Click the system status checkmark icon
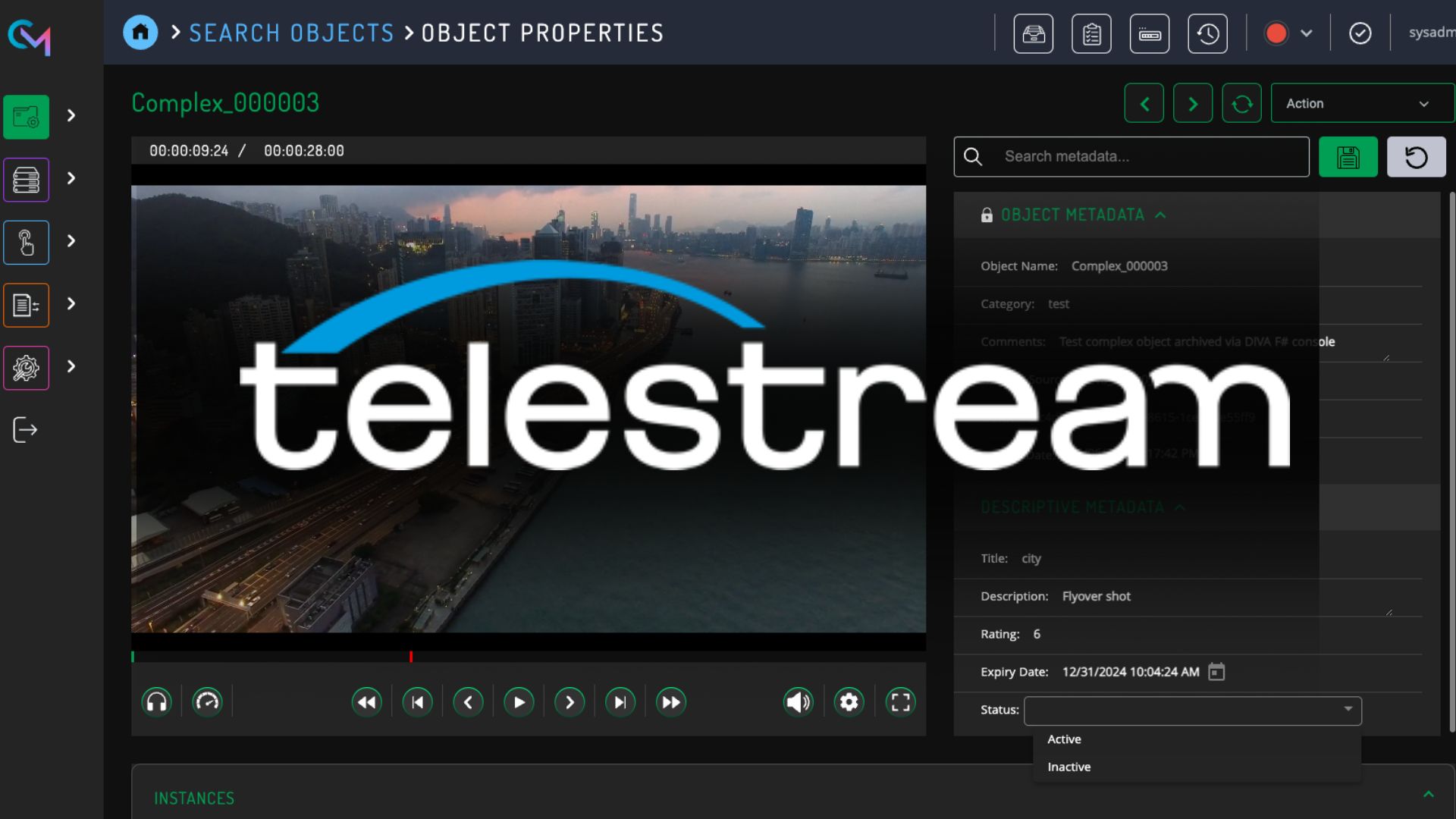1456x819 pixels. [x=1359, y=33]
